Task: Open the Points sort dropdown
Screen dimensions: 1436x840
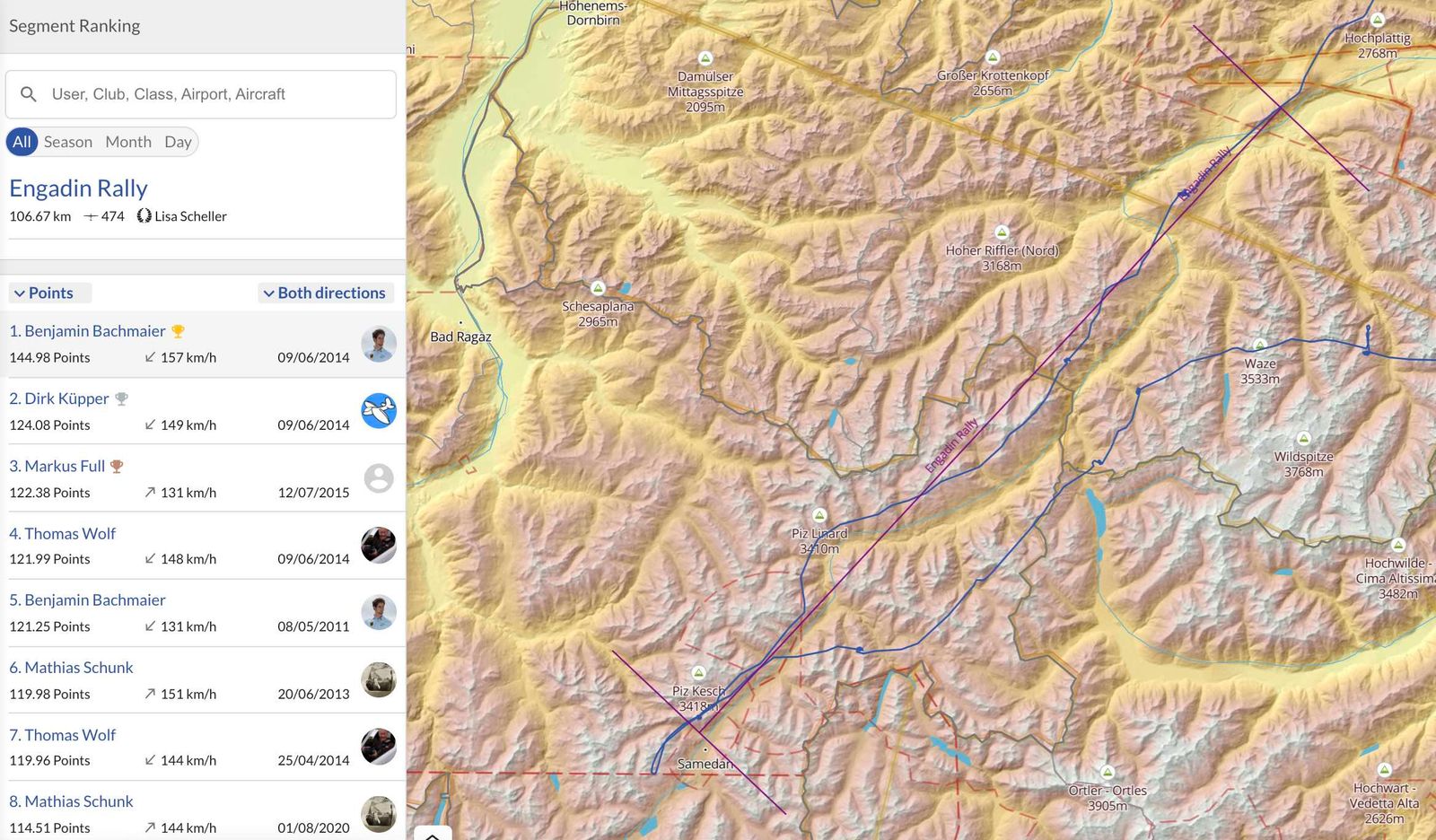Action: [x=43, y=293]
